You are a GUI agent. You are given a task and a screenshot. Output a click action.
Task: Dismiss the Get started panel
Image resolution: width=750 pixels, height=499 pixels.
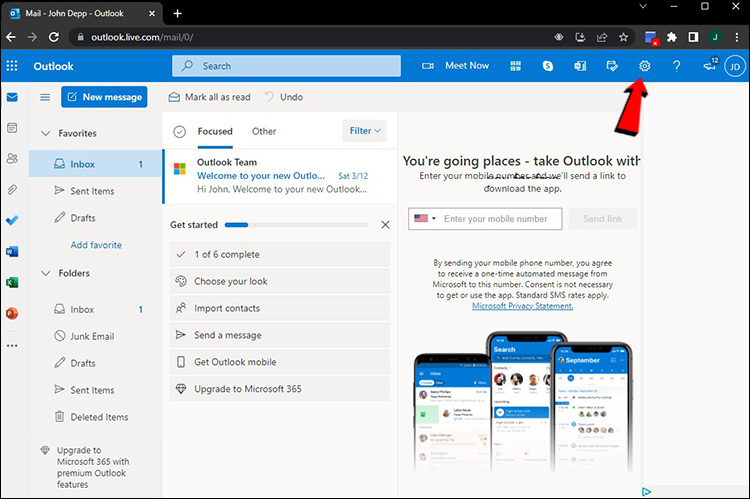pos(385,225)
